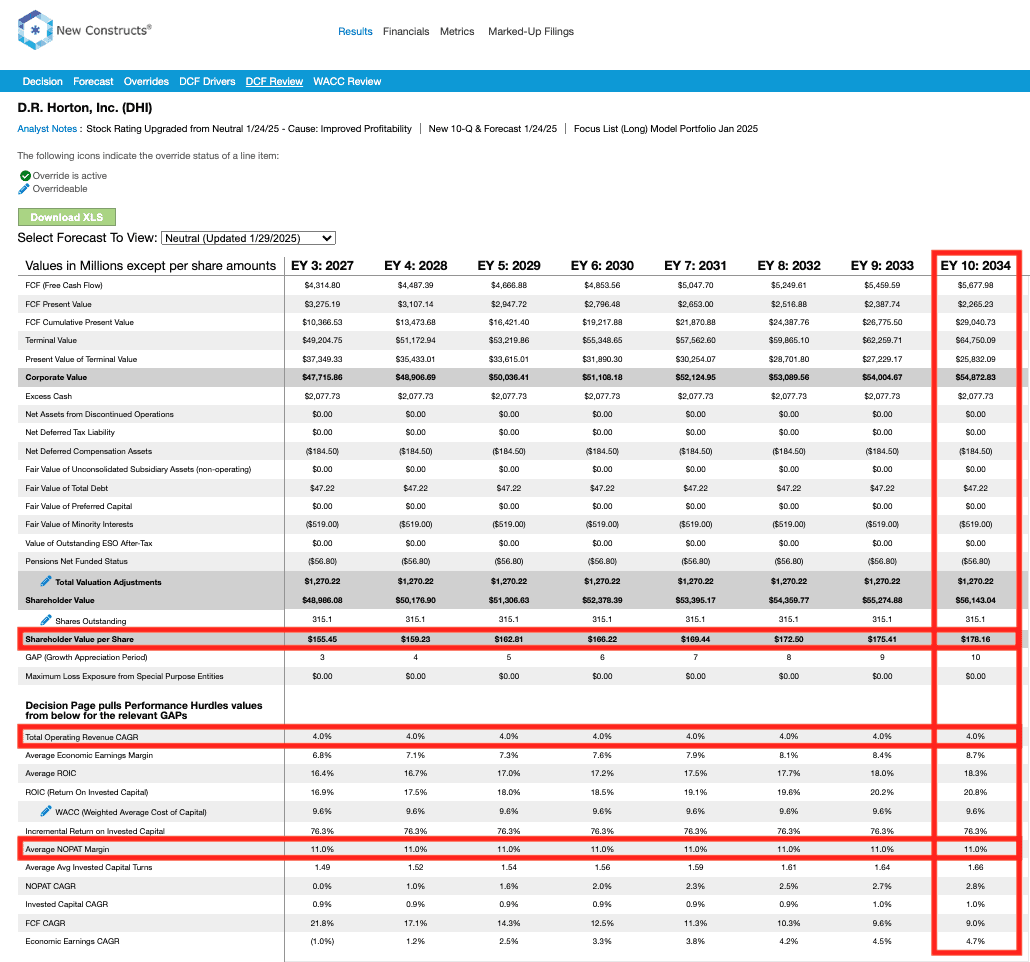The height and width of the screenshot is (962, 1030).
Task: Open the DCF Drivers page
Action: [x=207, y=81]
